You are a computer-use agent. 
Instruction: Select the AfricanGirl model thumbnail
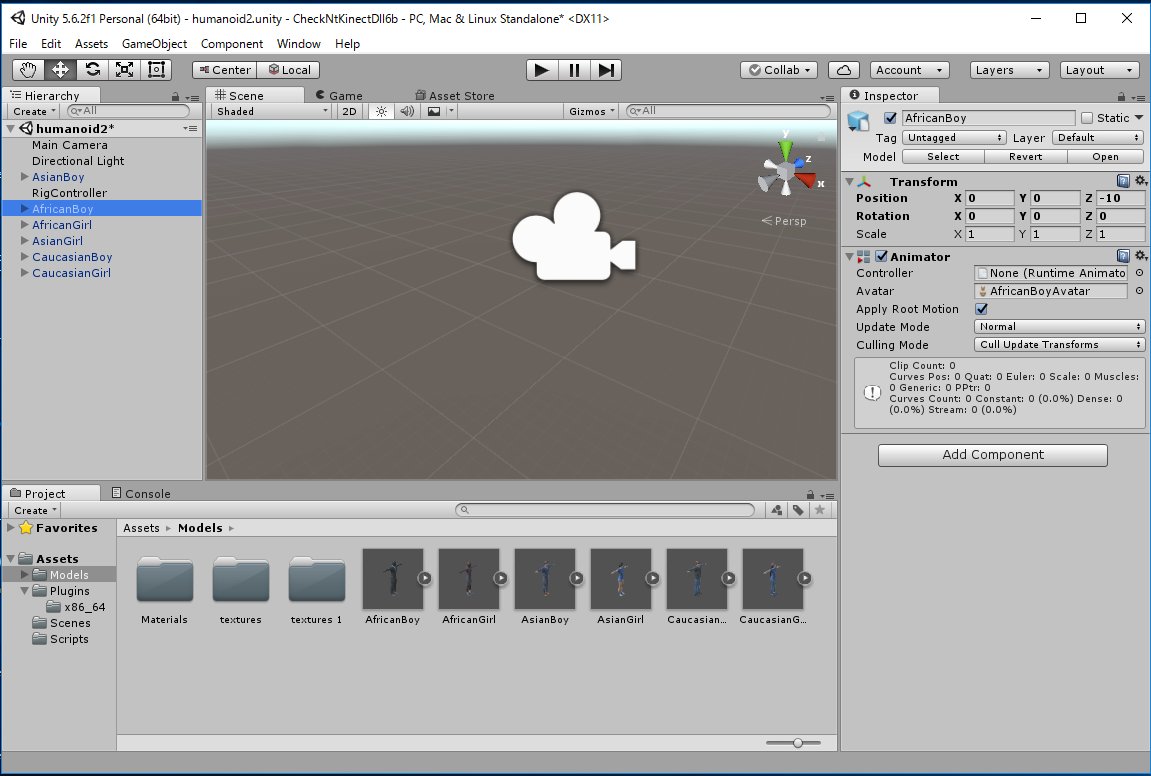pos(468,579)
